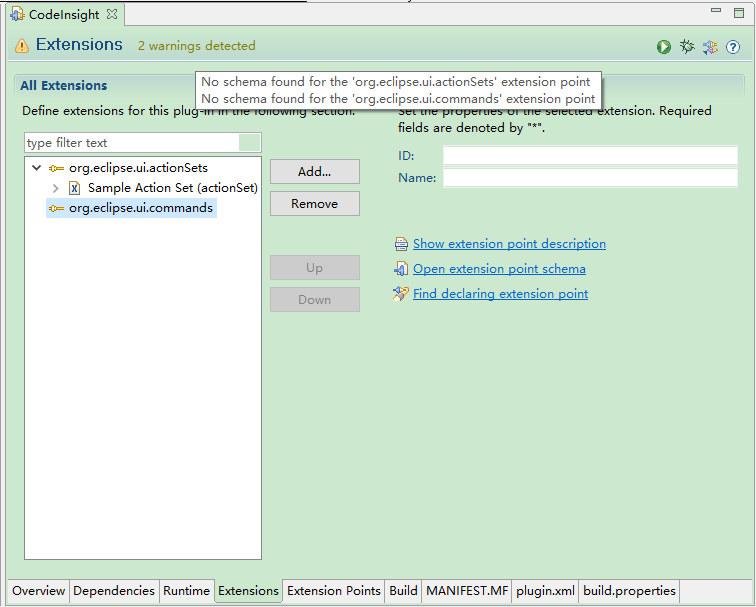The height and width of the screenshot is (607, 756).
Task: Click the All Extensions section header
Action: coord(64,85)
